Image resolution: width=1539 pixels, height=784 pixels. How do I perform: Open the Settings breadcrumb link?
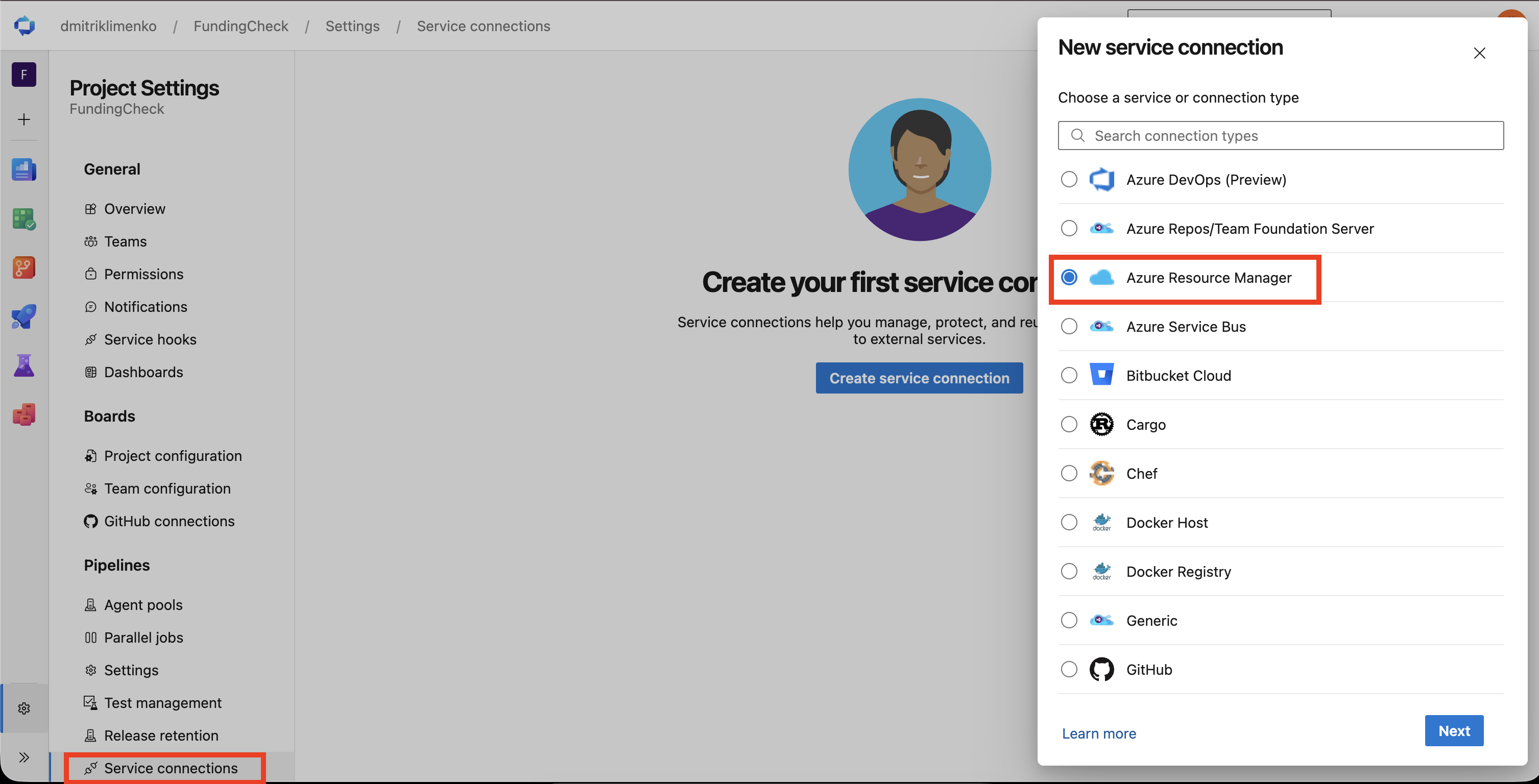click(x=352, y=26)
